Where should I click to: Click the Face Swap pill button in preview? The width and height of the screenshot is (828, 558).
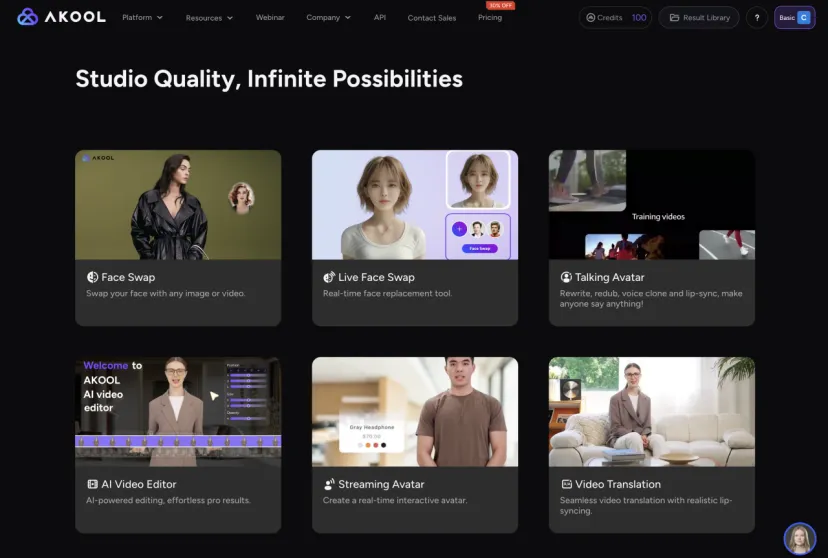pyautogui.click(x=479, y=248)
